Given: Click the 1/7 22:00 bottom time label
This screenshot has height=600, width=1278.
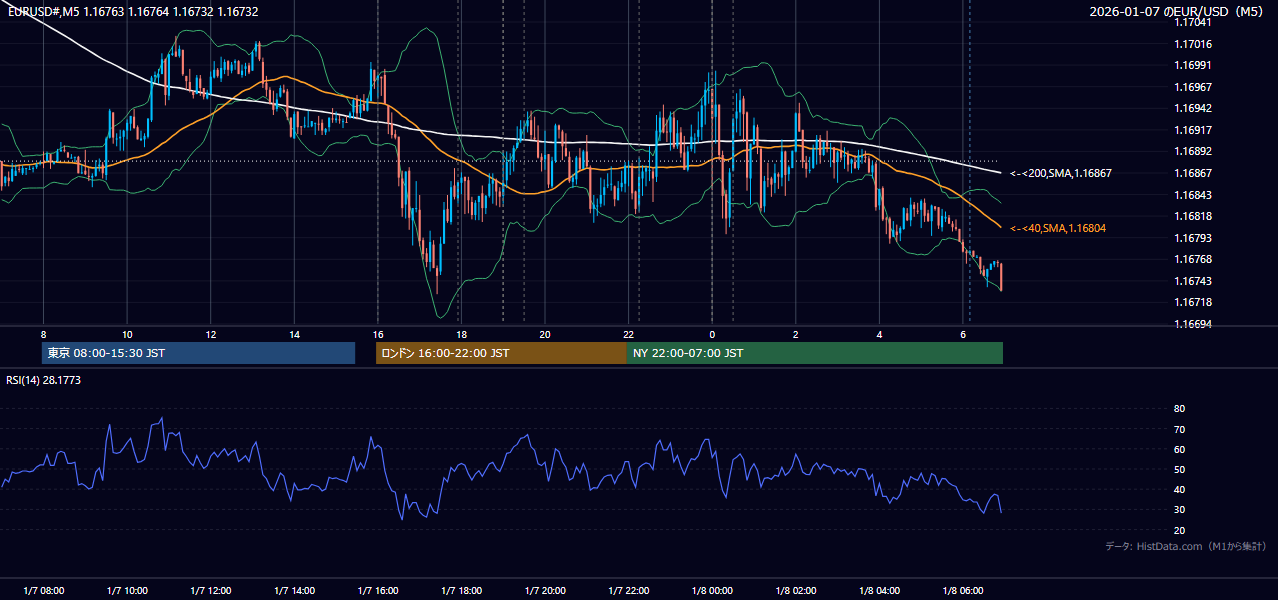Looking at the screenshot, I should [x=628, y=591].
